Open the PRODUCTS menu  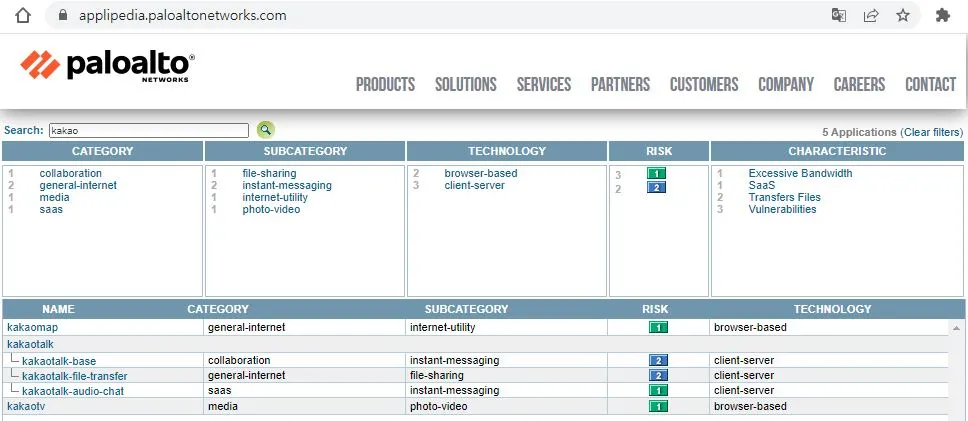pyautogui.click(x=385, y=84)
